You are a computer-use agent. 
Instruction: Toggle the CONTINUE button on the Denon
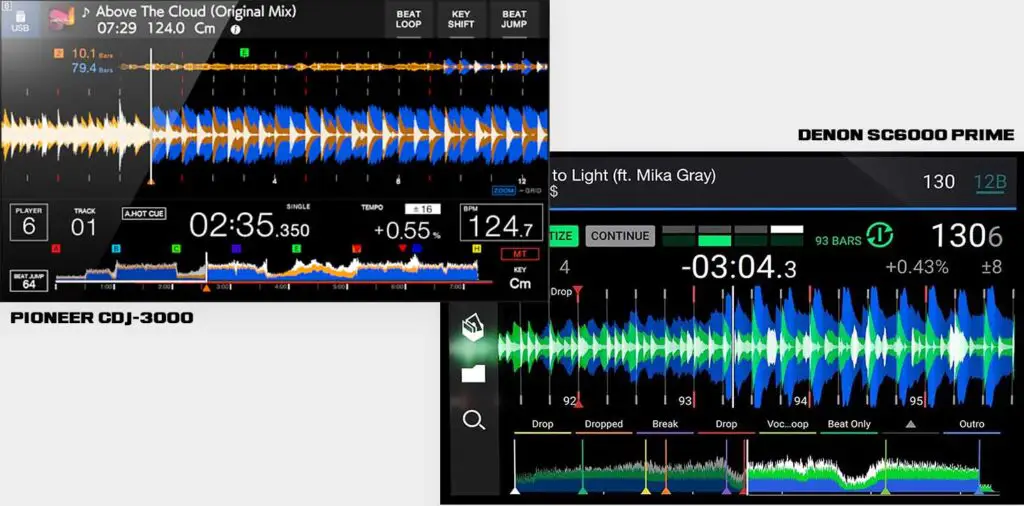click(x=620, y=236)
